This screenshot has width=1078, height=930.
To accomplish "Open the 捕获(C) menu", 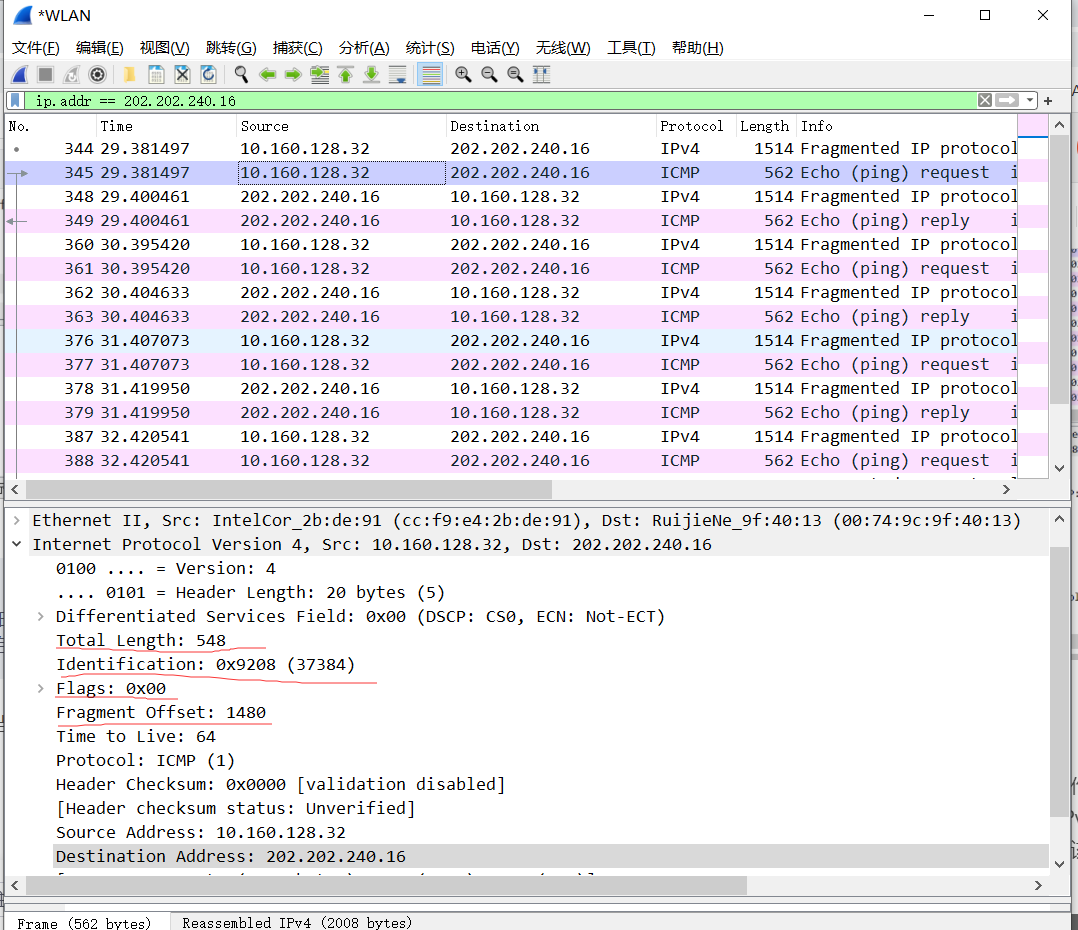I will [x=298, y=48].
